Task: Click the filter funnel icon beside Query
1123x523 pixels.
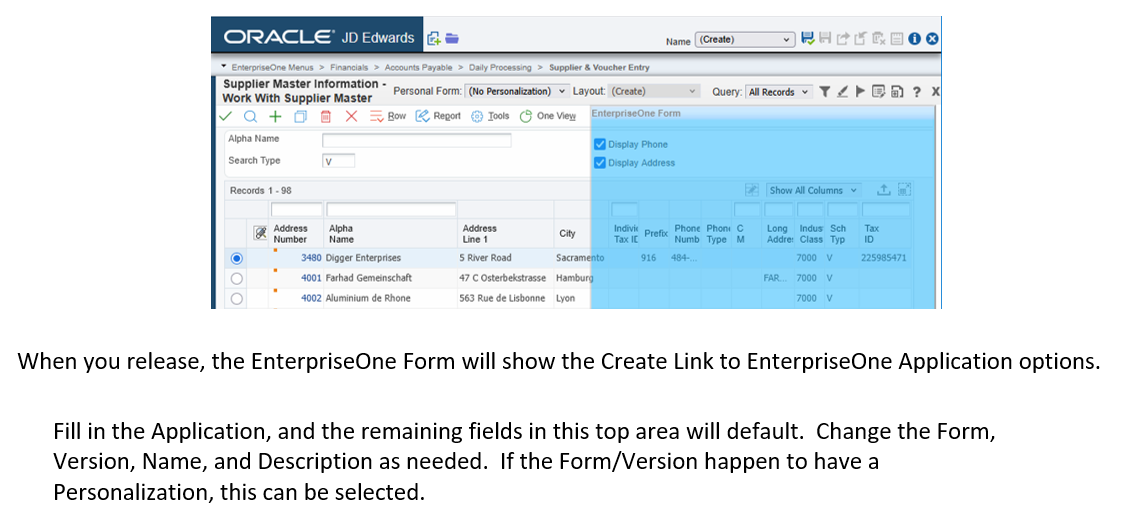Action: coord(824,92)
